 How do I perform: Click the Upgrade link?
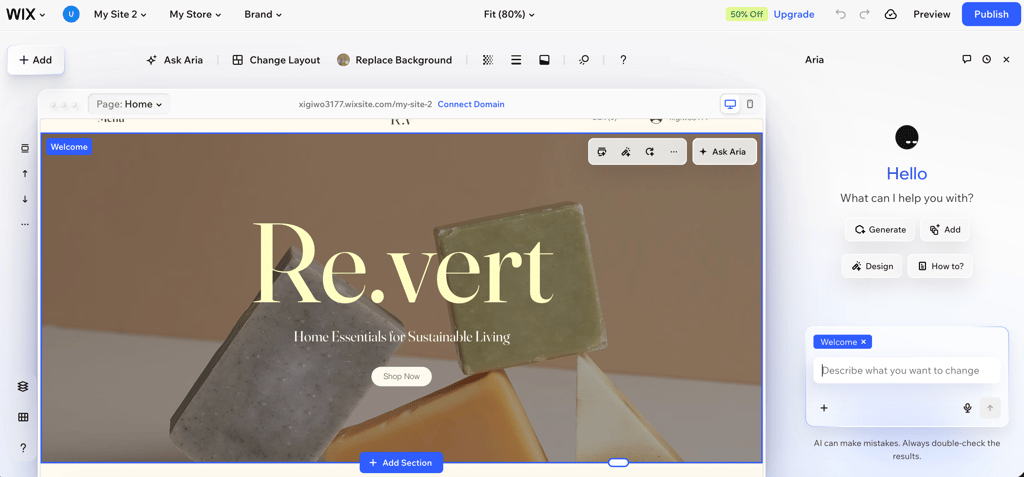794,14
